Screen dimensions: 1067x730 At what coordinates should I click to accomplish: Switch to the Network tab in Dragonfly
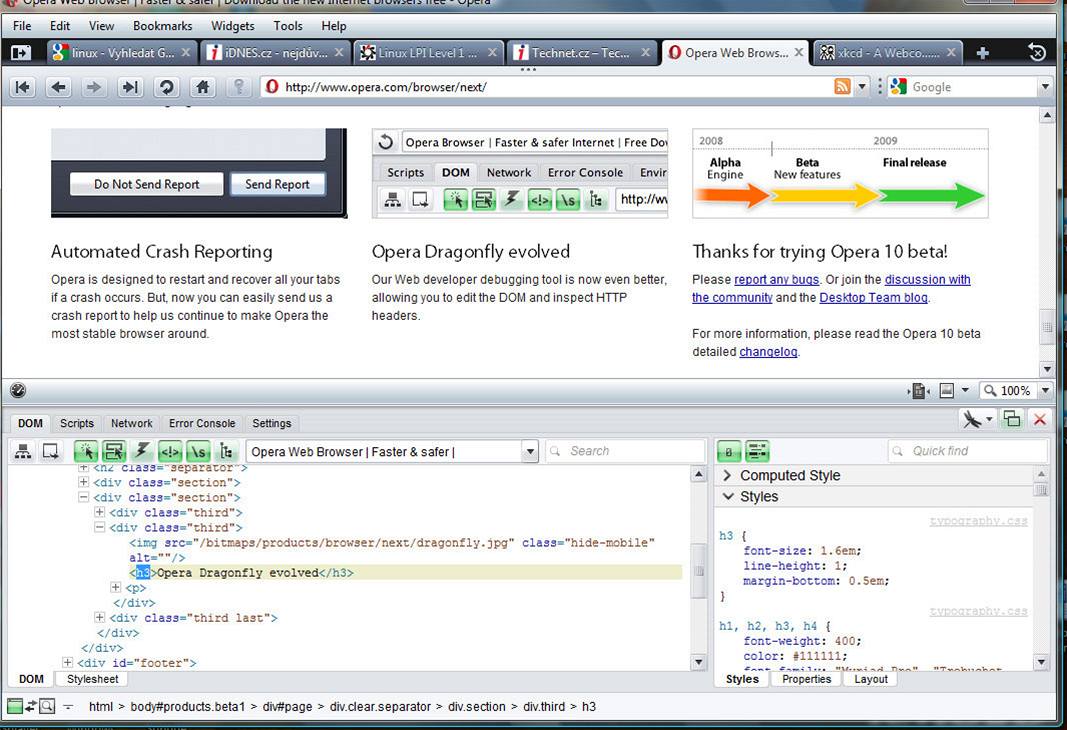[131, 423]
